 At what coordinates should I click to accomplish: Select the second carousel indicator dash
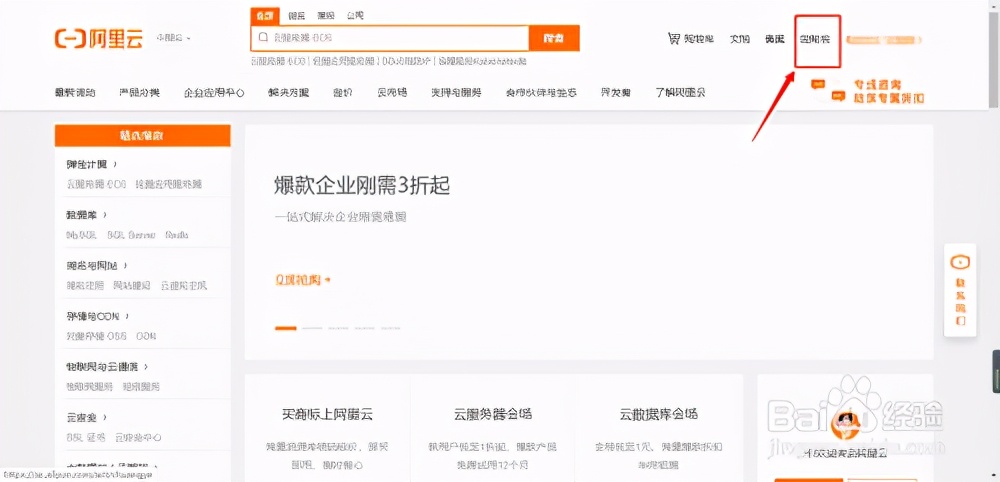click(x=312, y=328)
